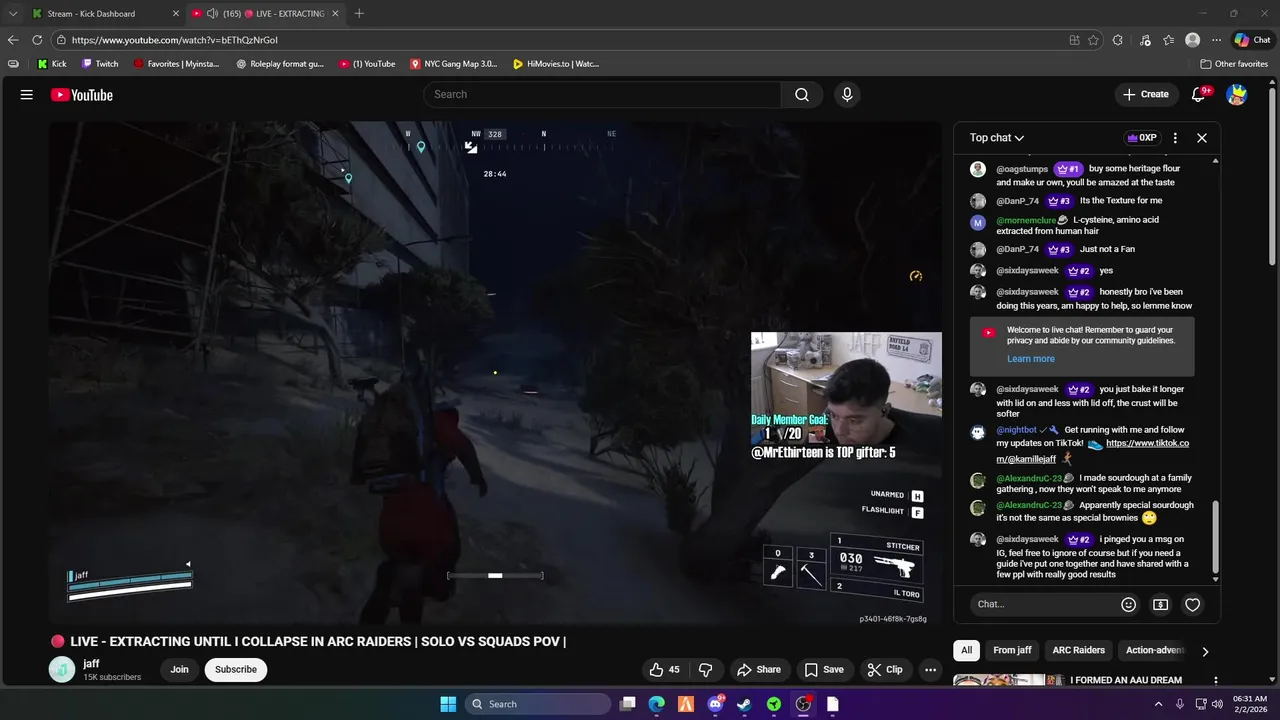Open Discord from the taskbar
Viewport: 1280px width, 720px height.
pyautogui.click(x=715, y=704)
